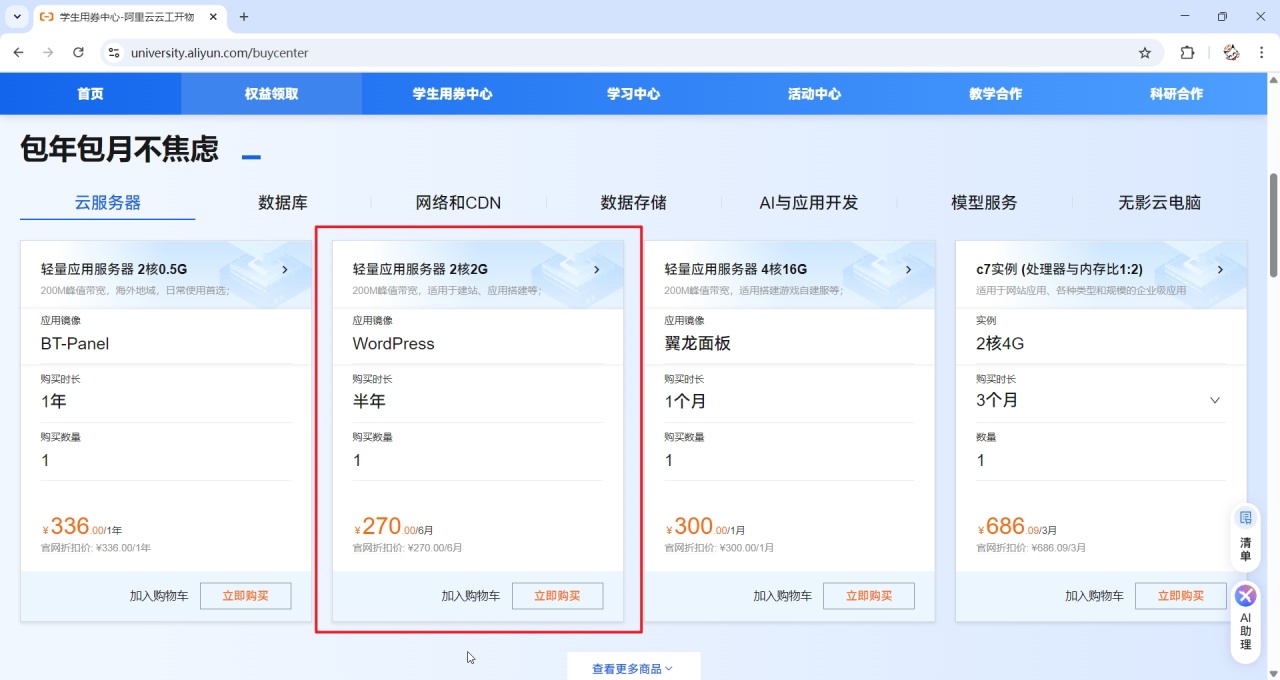This screenshot has height=680, width=1280.
Task: Go back to the previous page
Action: (x=18, y=53)
